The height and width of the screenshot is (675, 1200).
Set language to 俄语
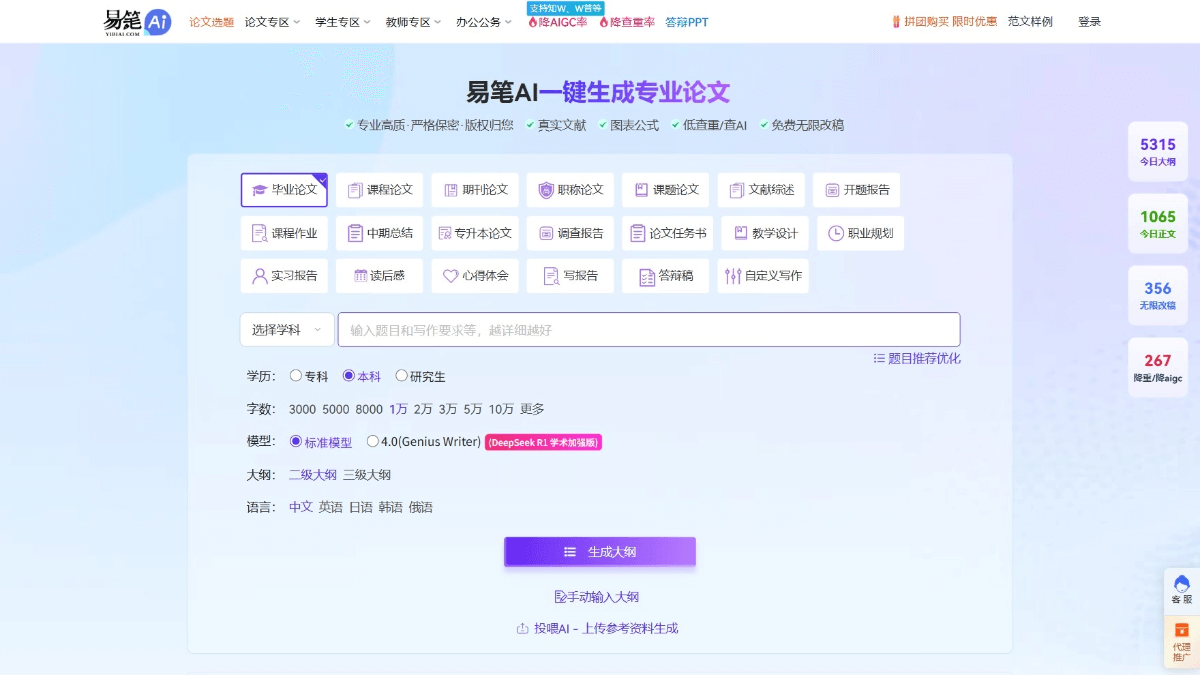[x=421, y=507]
